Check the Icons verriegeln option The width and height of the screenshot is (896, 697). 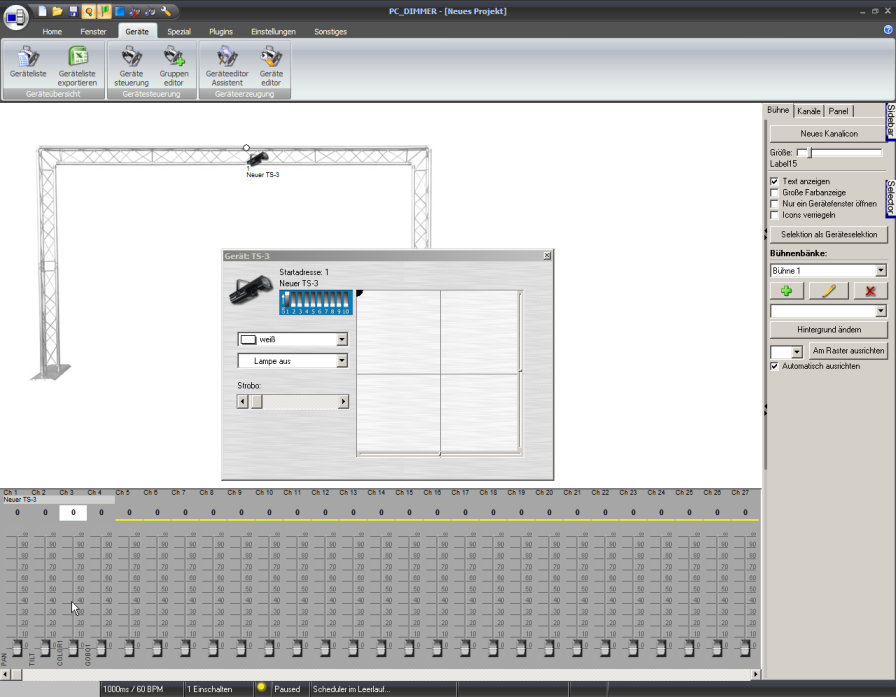[774, 215]
